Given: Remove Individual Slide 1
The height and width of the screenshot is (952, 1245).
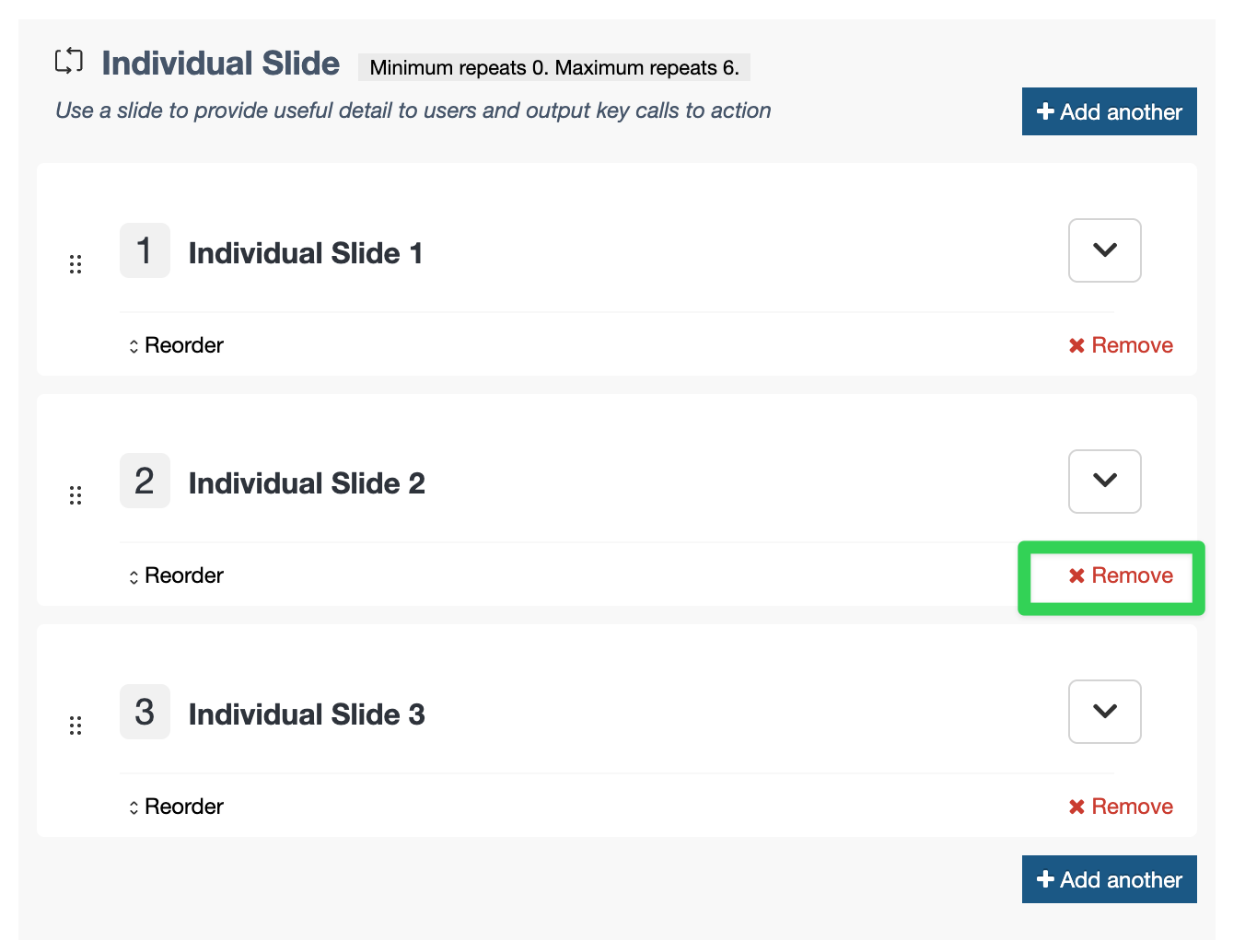Looking at the screenshot, I should 1121,345.
